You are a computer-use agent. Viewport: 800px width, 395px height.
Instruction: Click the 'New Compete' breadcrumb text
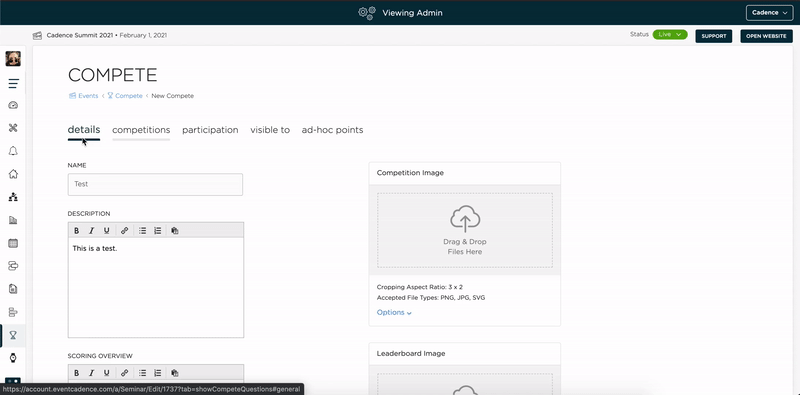(172, 96)
